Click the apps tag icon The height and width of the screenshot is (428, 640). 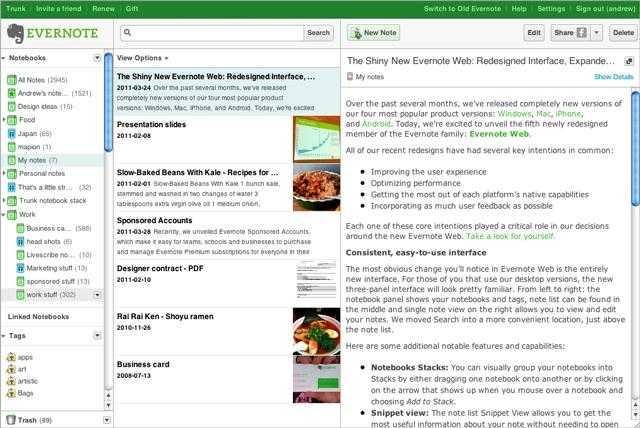click(x=11, y=357)
